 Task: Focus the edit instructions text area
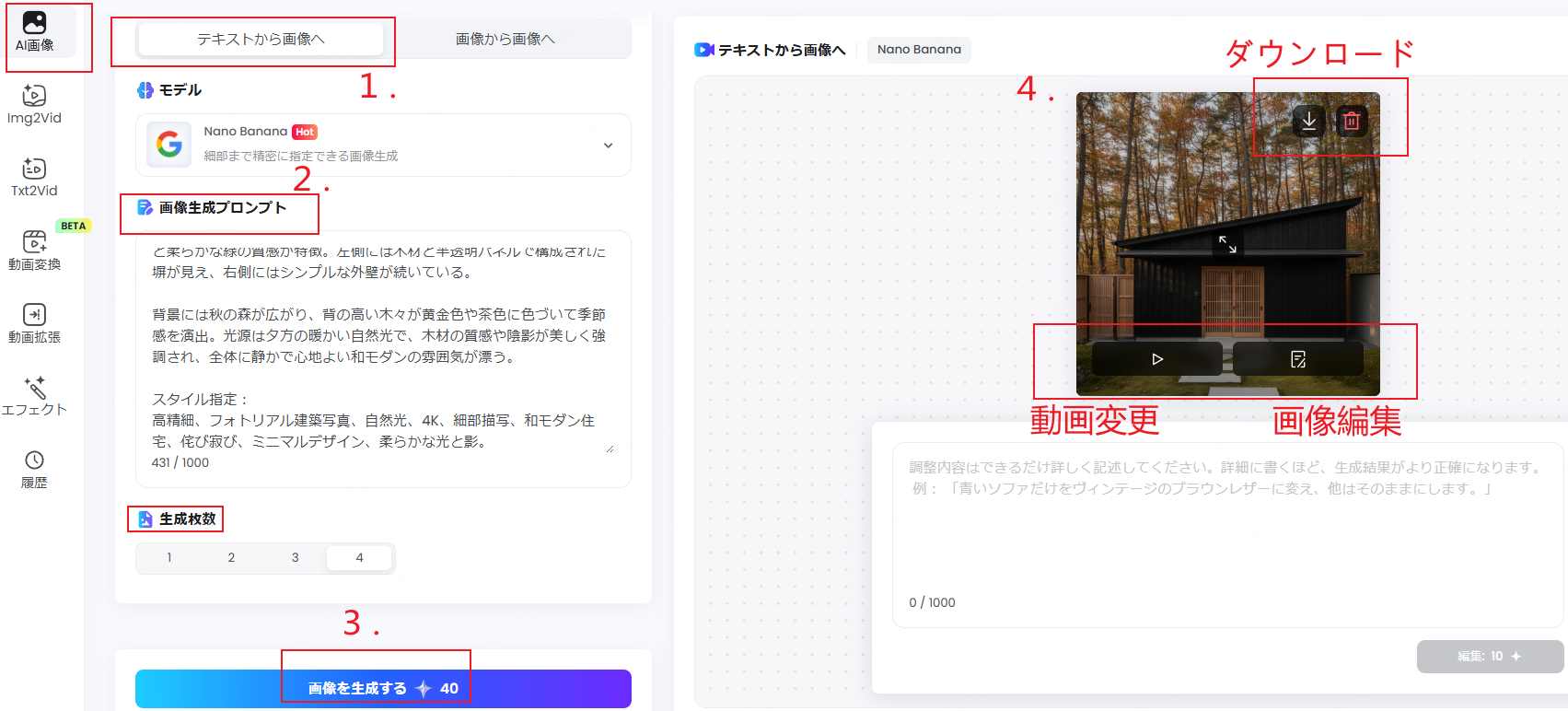[x=1227, y=536]
